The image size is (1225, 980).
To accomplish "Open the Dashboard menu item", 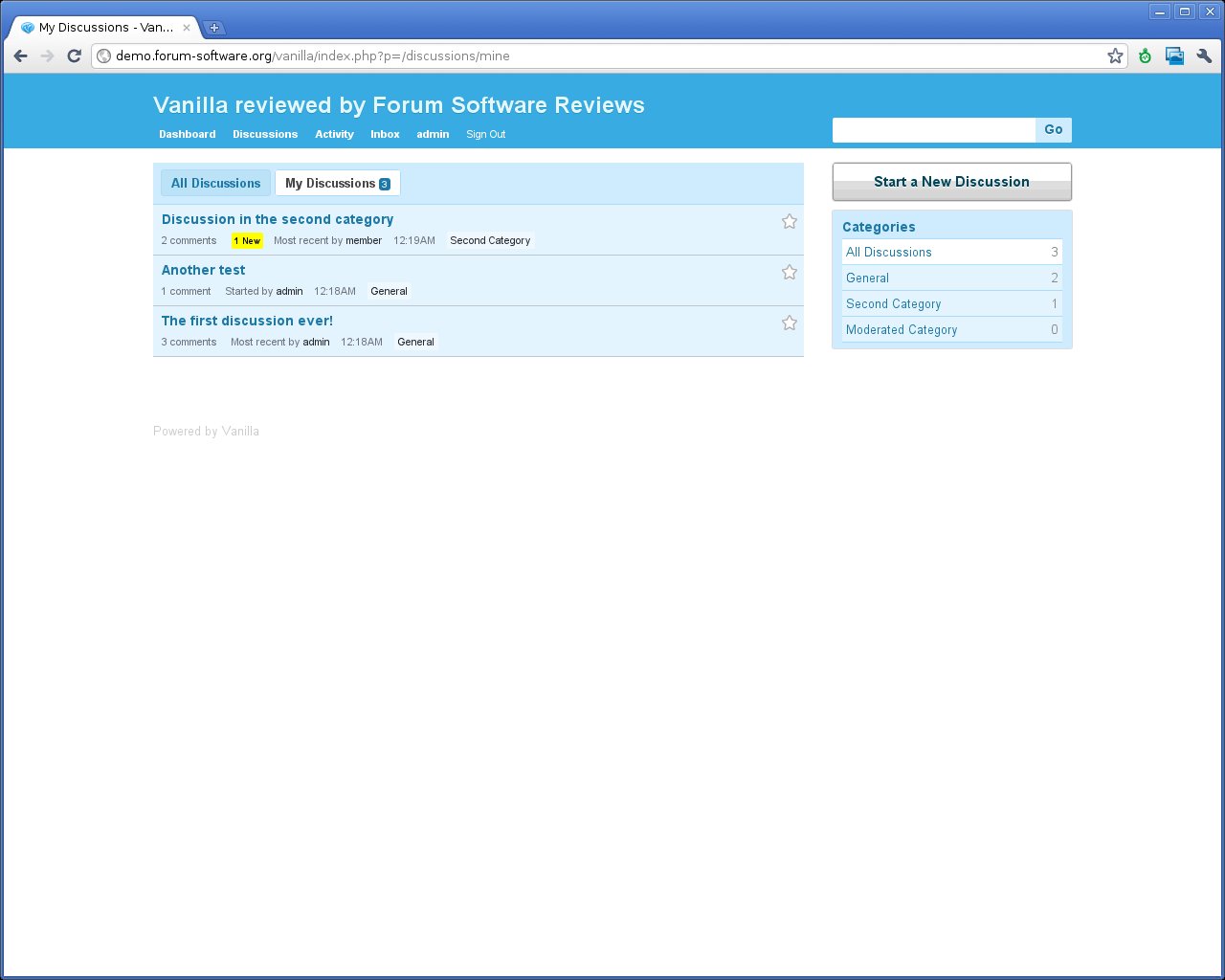I will click(x=188, y=134).
